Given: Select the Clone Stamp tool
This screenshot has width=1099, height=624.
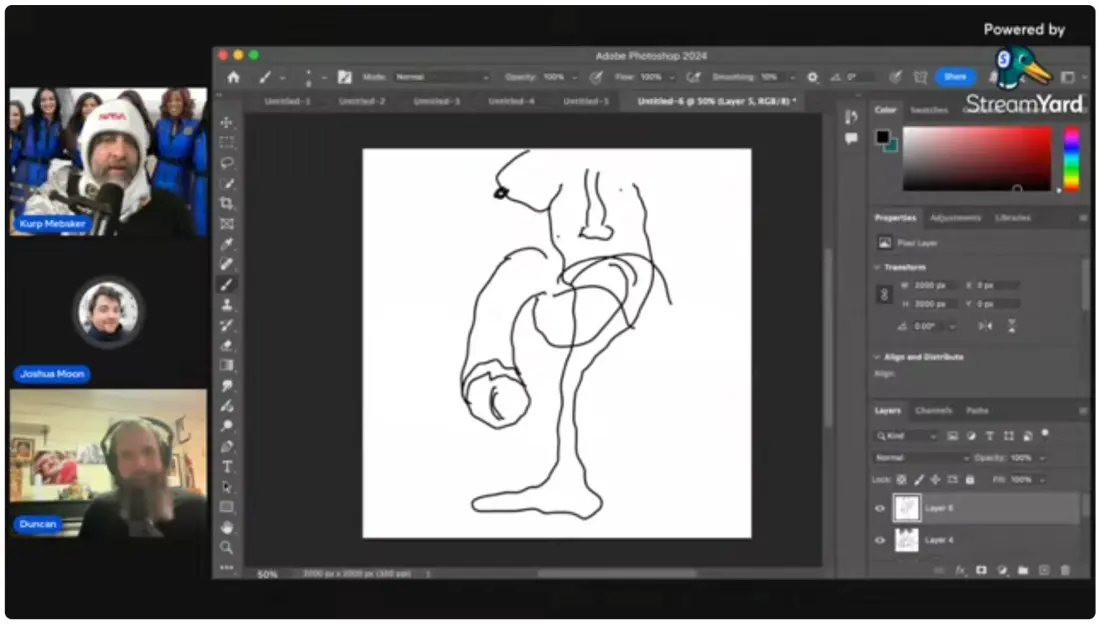Looking at the screenshot, I should pos(226,304).
